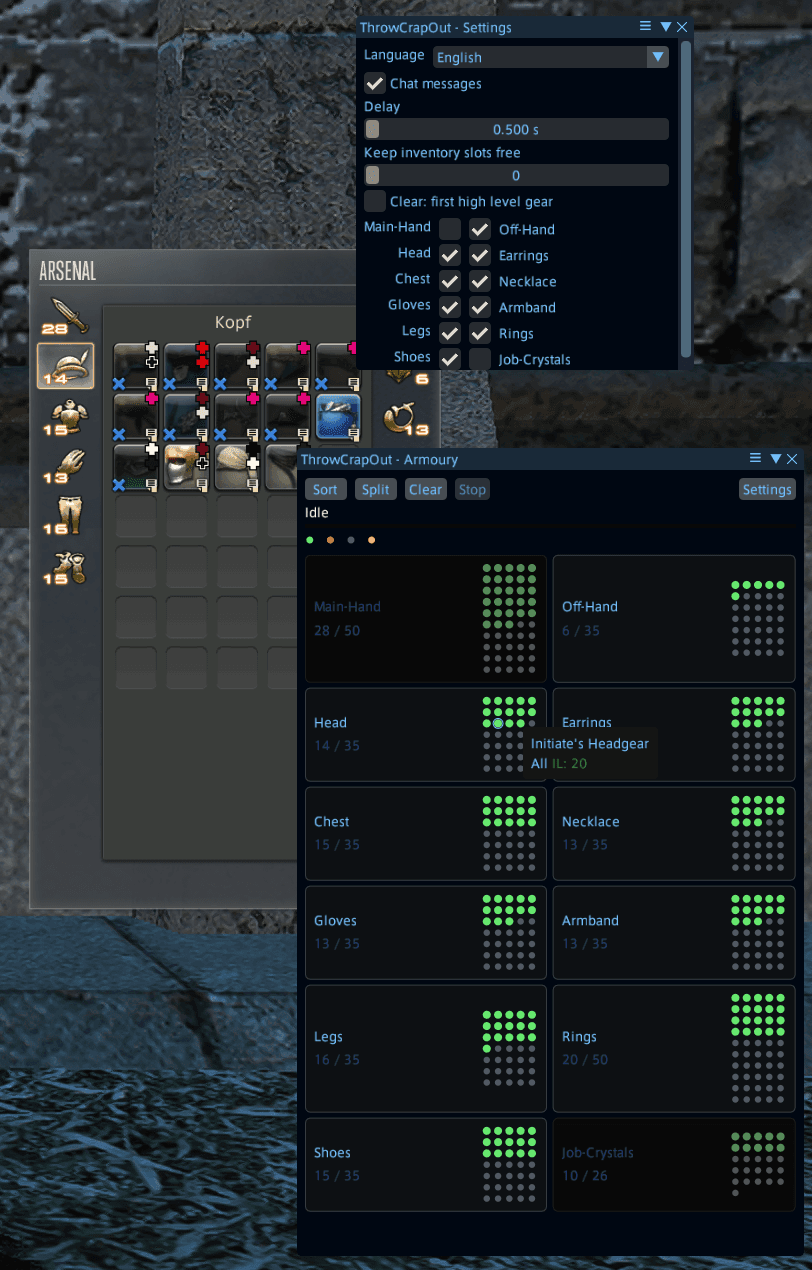The height and width of the screenshot is (1270, 812).
Task: Select the Chest 15 / 35 card
Action: click(x=426, y=833)
